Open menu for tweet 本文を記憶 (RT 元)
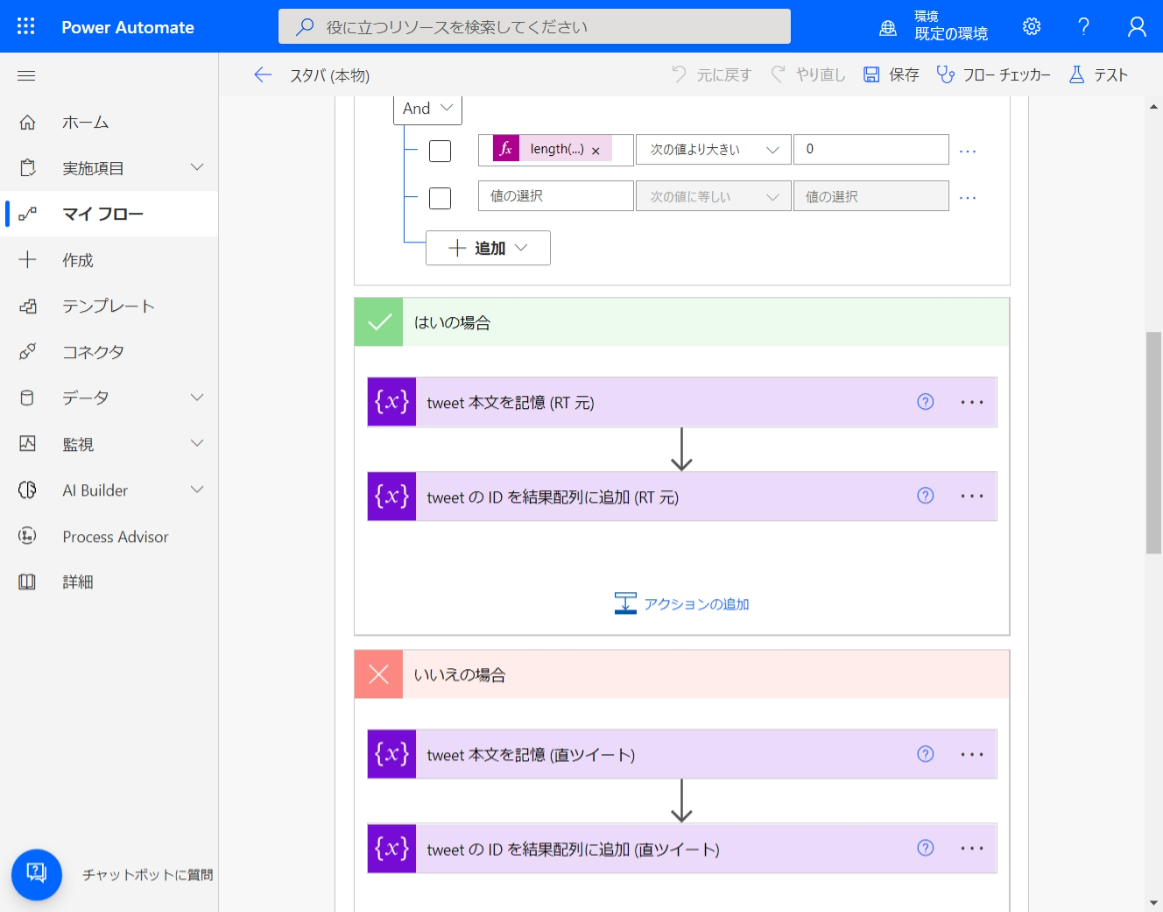 coord(972,402)
